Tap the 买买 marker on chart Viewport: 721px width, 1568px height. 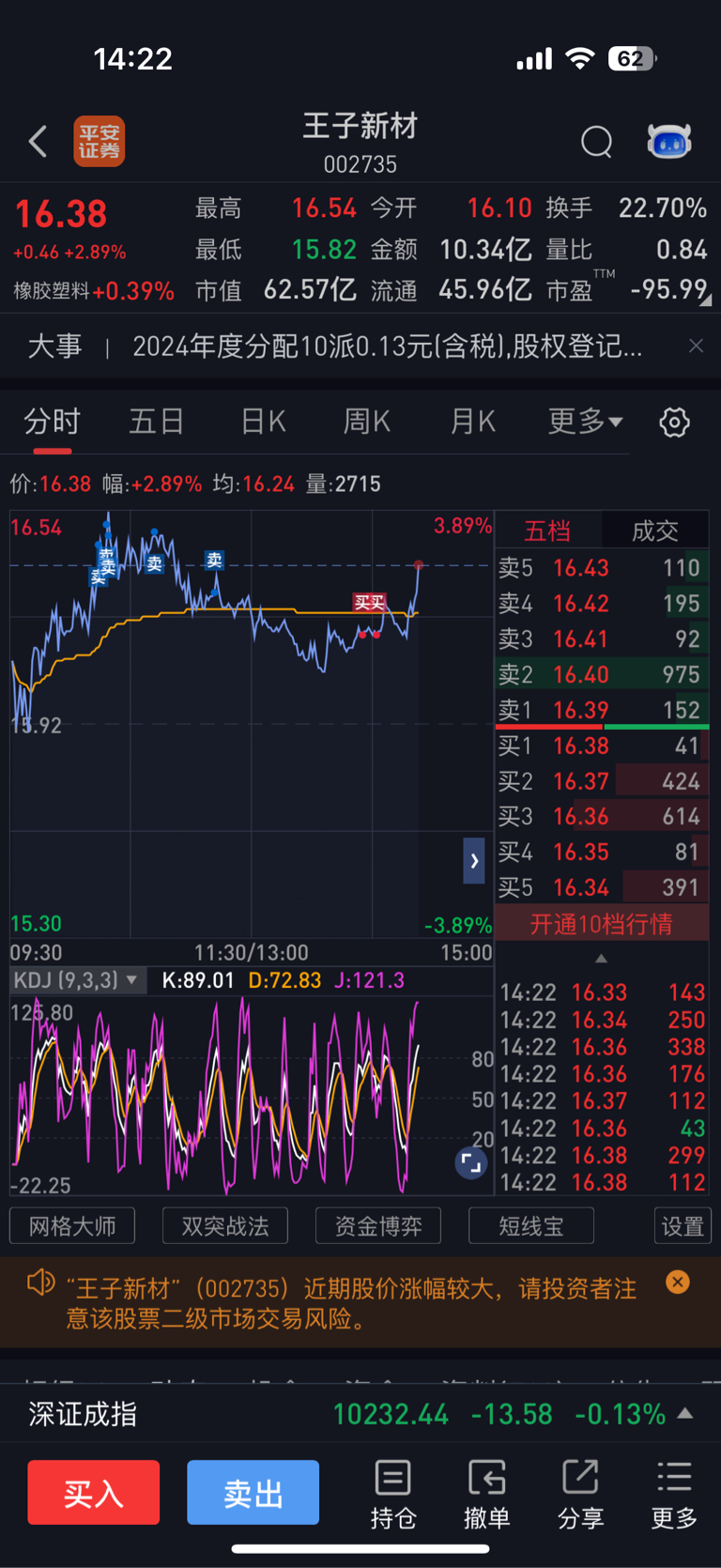coord(369,603)
